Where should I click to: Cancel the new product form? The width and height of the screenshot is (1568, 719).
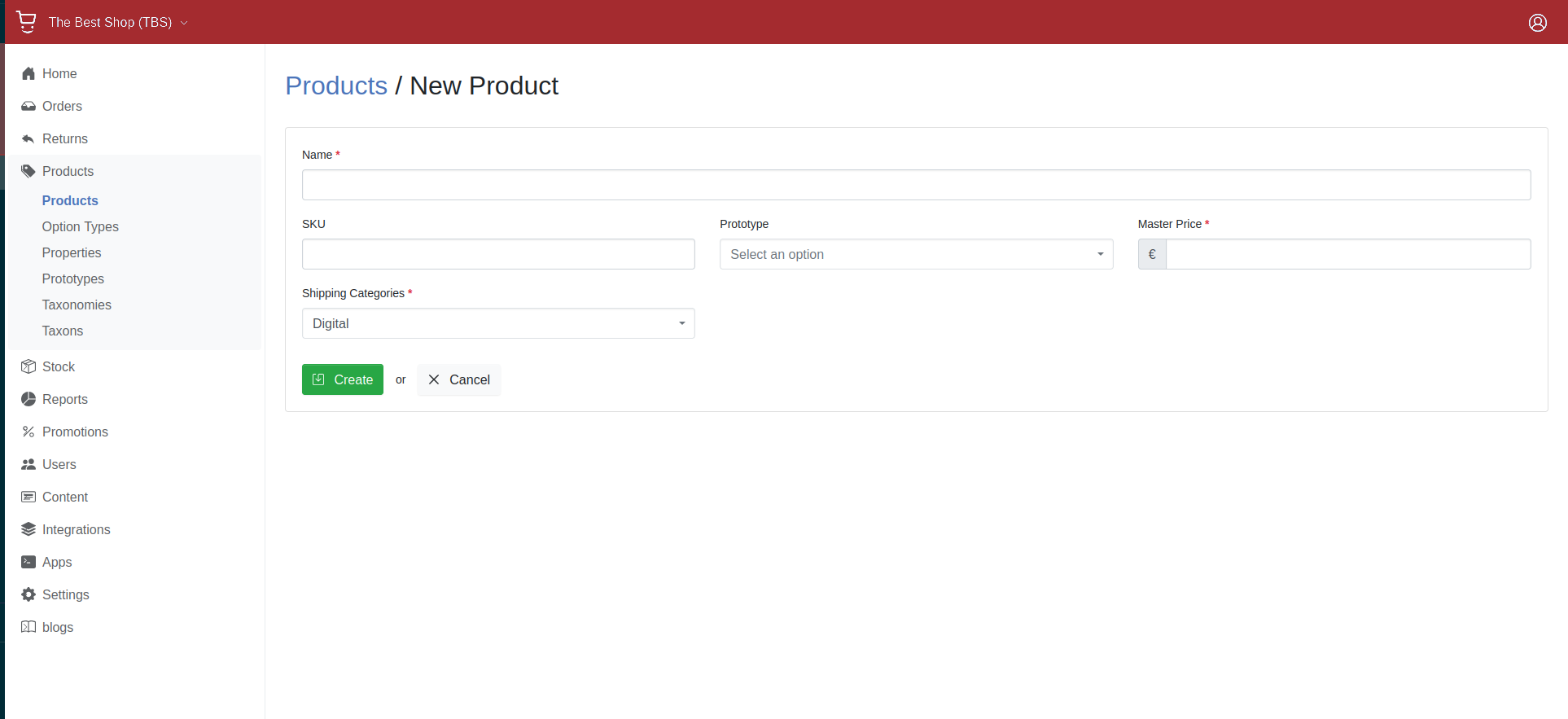pos(459,380)
